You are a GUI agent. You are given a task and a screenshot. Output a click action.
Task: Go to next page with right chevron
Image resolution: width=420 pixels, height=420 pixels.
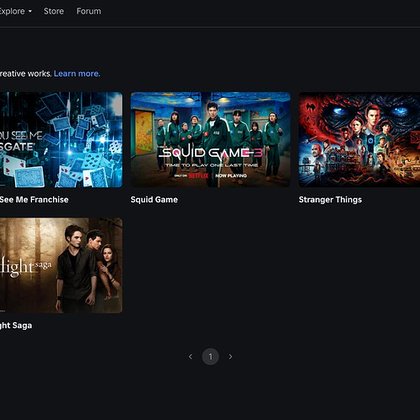tap(230, 357)
